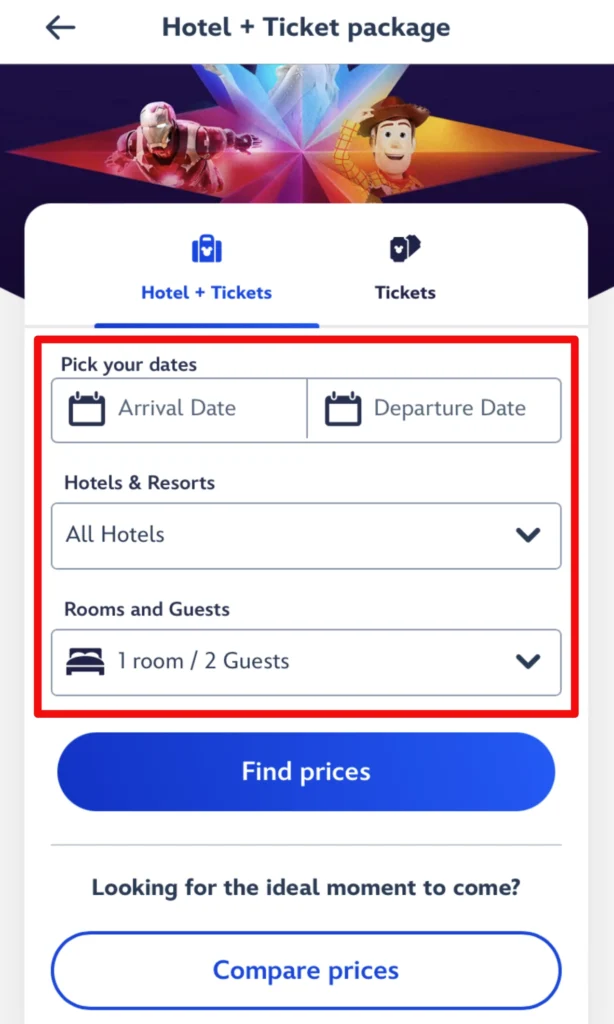Choose the Departure Date field text

point(449,408)
